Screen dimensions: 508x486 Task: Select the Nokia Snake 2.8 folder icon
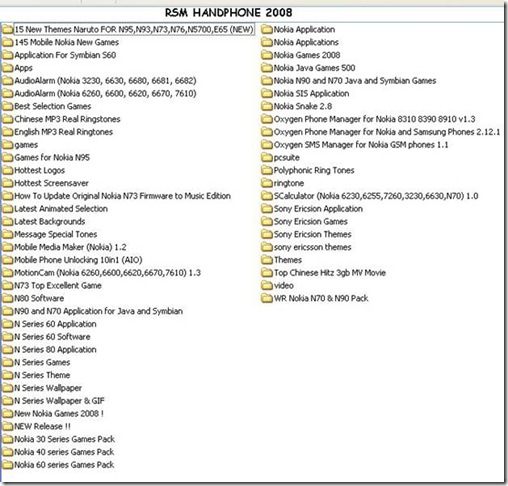pyautogui.click(x=267, y=106)
